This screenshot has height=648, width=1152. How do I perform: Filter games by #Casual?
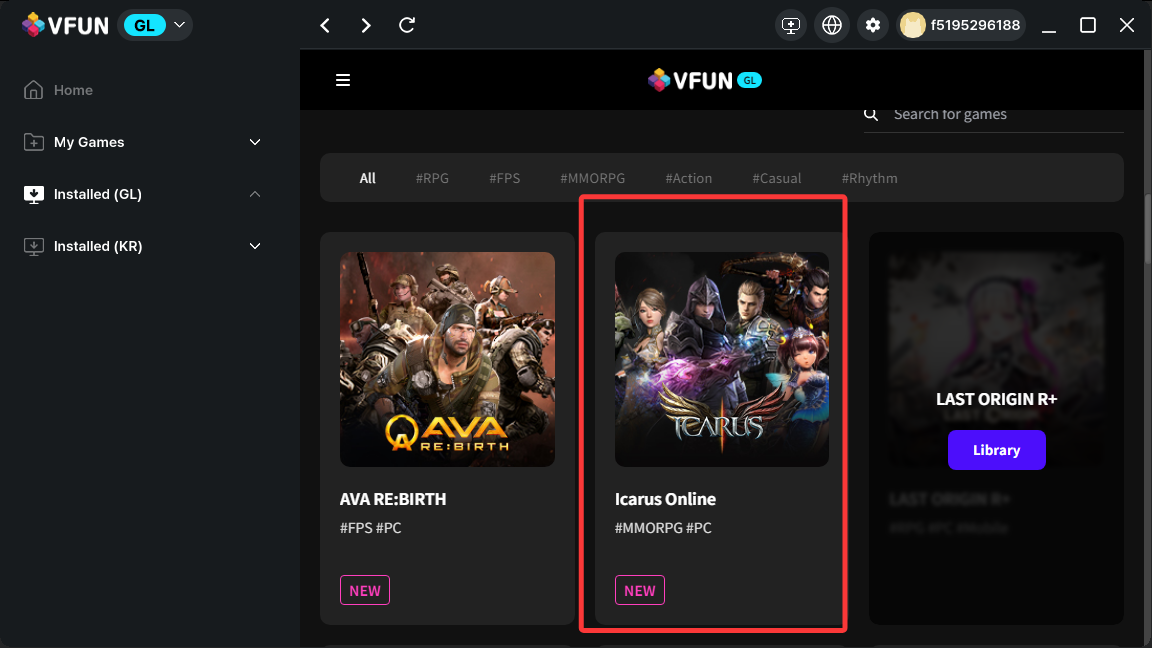(777, 178)
